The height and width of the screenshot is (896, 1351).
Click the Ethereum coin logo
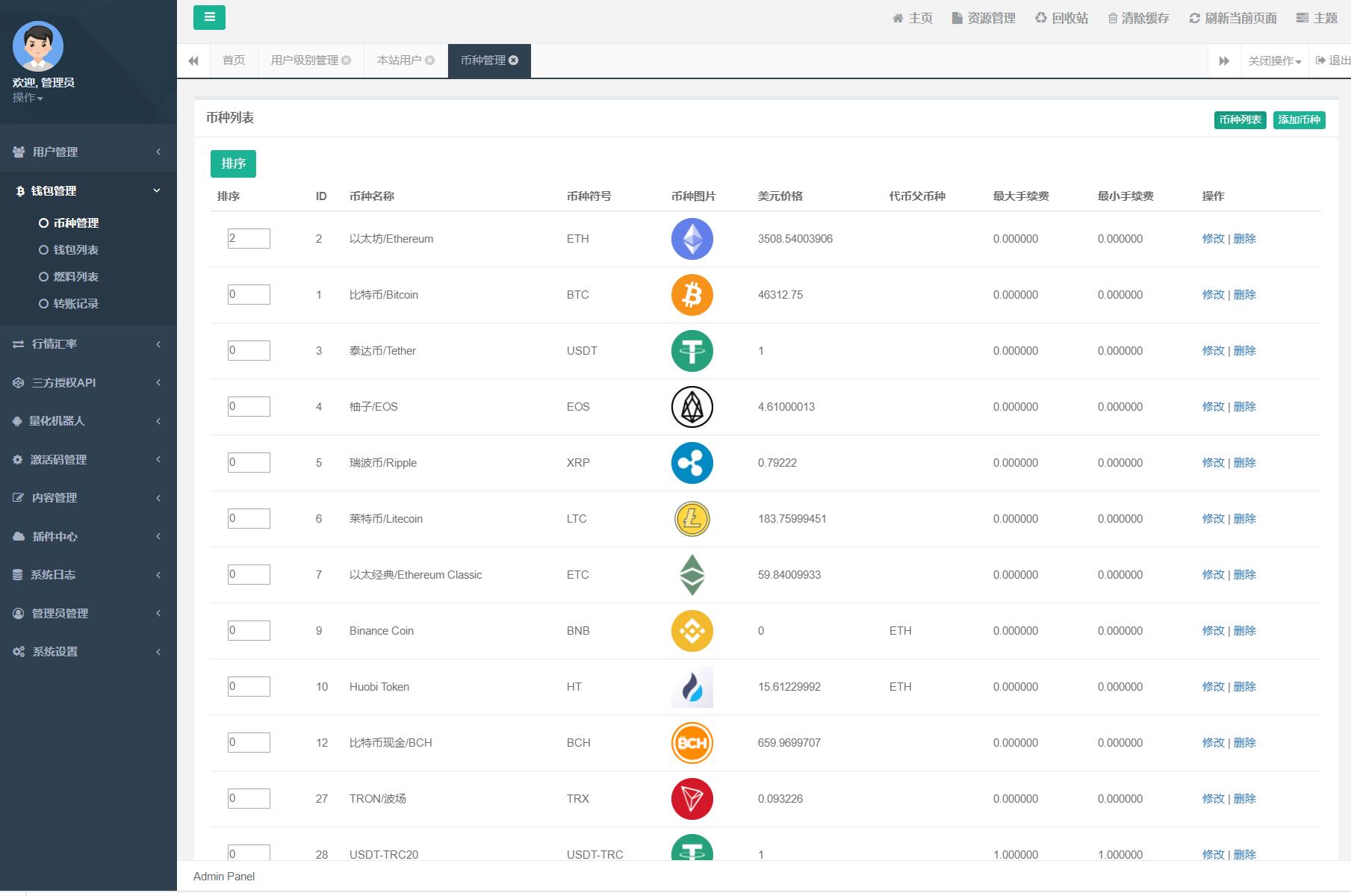[692, 239]
